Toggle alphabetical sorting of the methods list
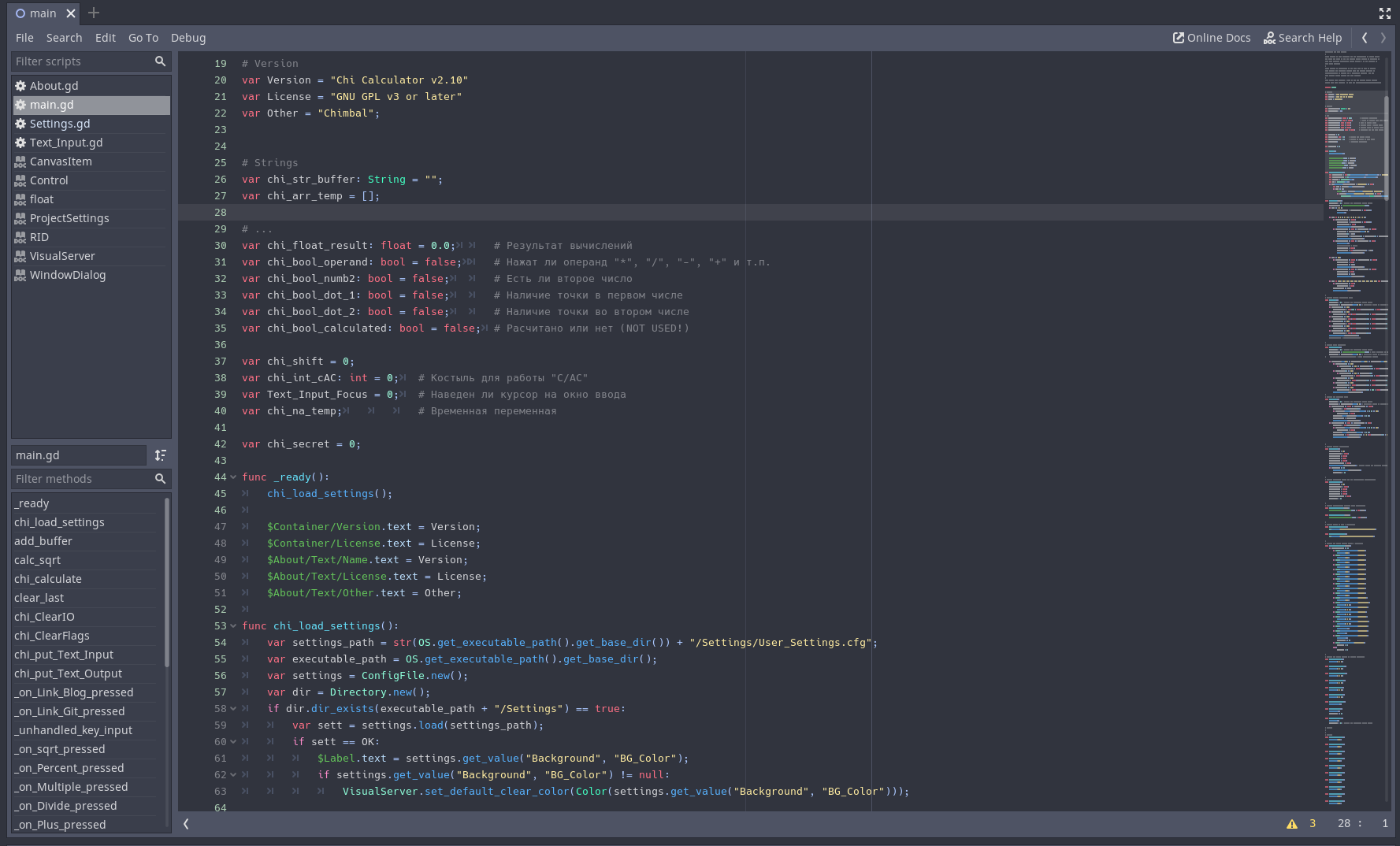This screenshot has height=846, width=1400. coord(161,455)
